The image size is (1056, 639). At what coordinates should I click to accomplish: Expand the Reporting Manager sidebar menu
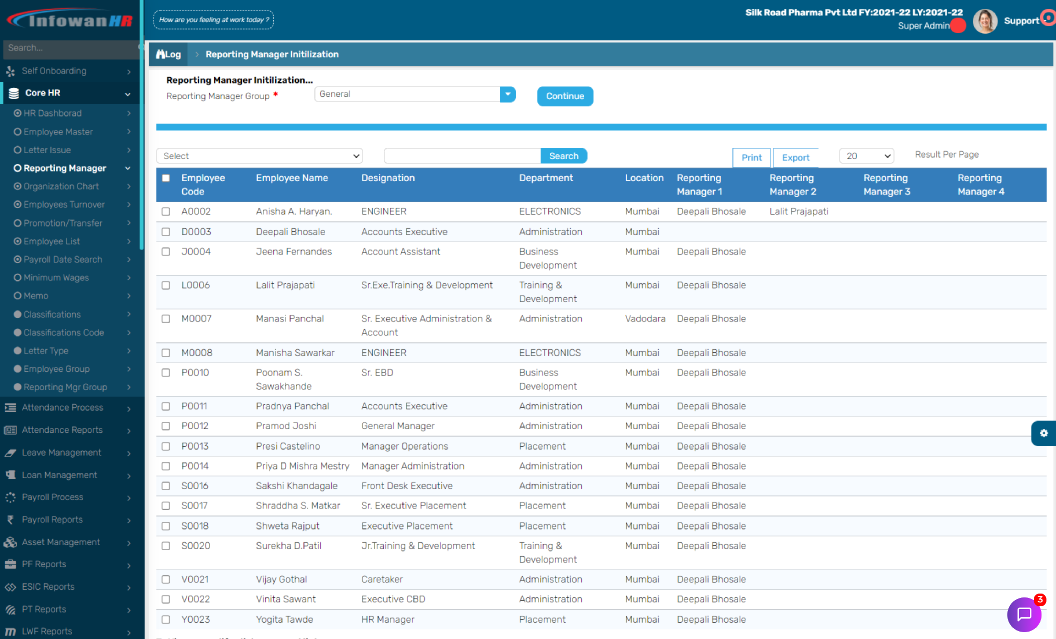pyautogui.click(x=58, y=167)
